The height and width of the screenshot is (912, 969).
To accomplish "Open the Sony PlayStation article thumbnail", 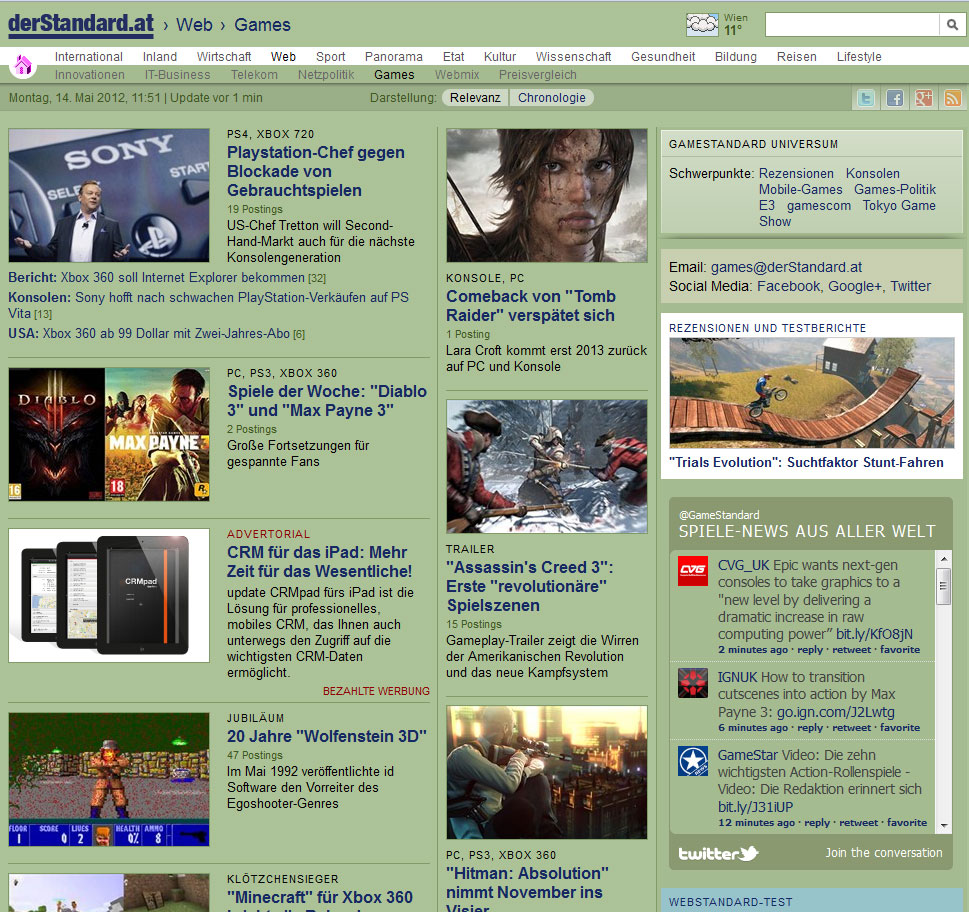I will tap(109, 195).
